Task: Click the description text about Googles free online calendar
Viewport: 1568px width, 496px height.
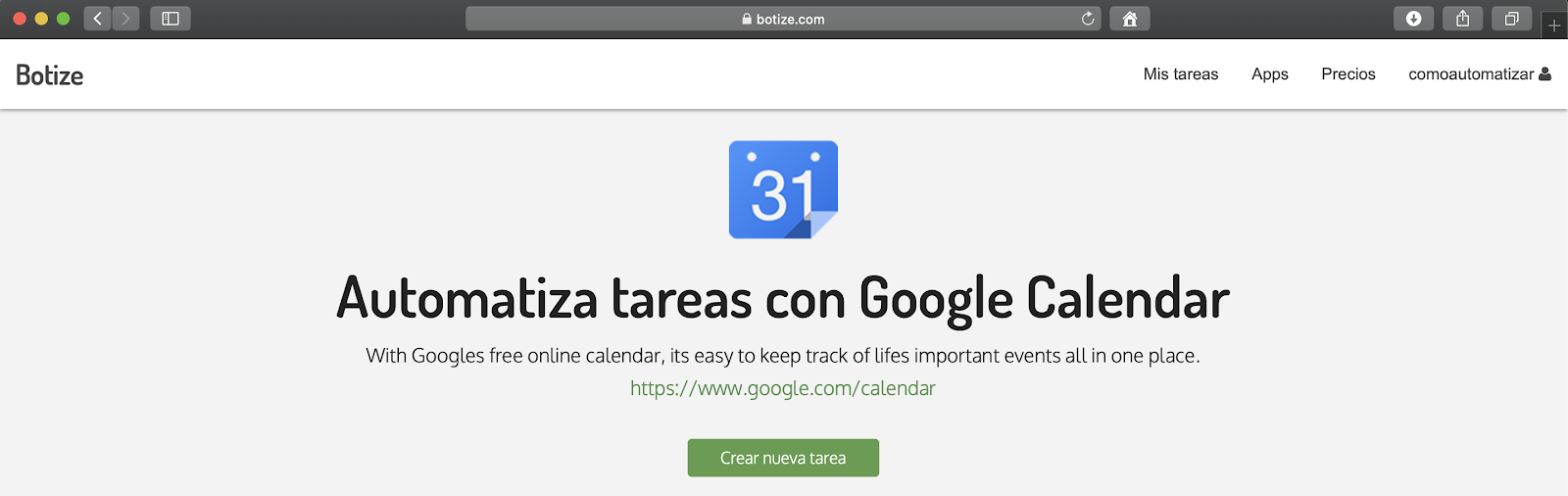Action: [x=783, y=356]
